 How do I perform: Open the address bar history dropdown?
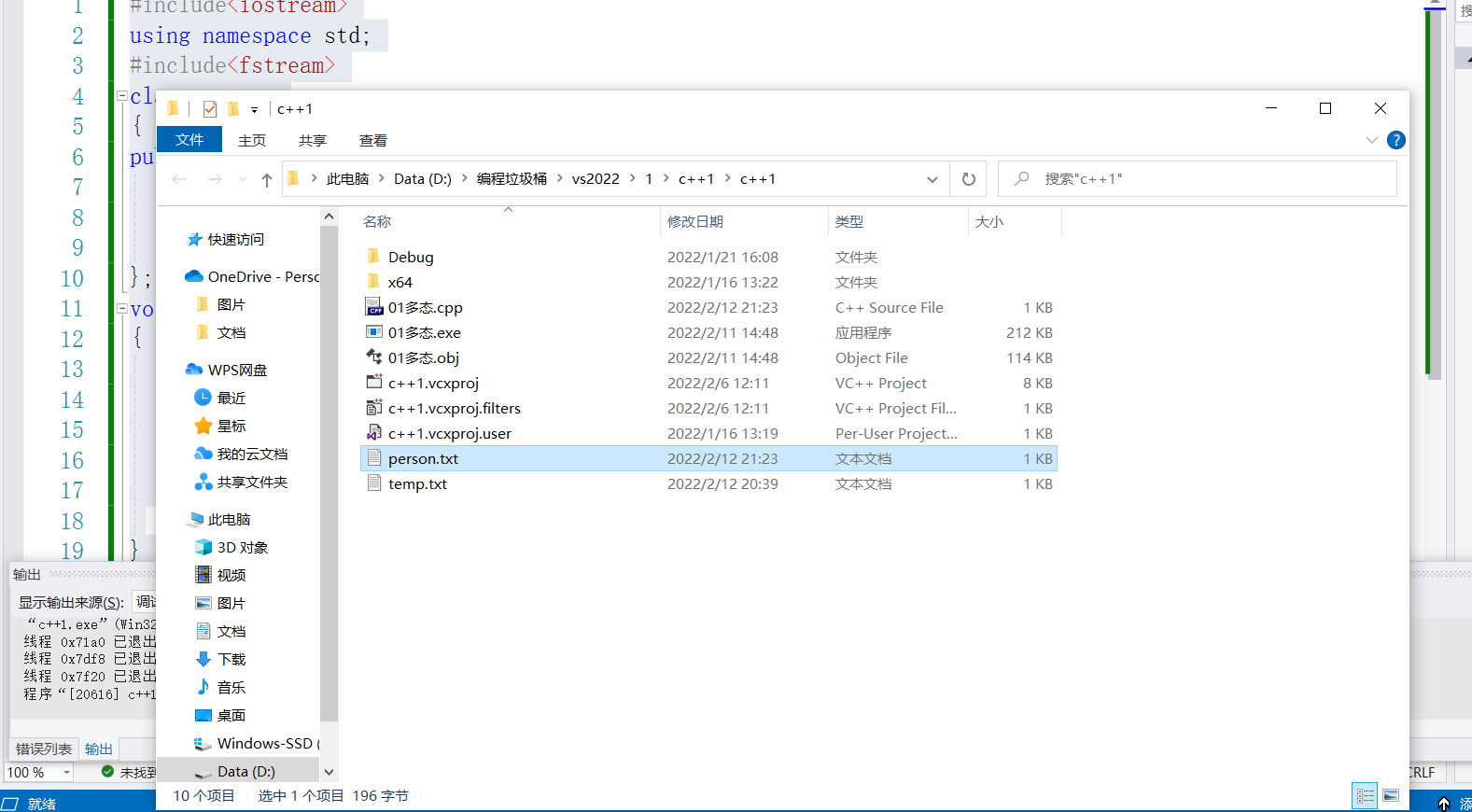click(x=932, y=179)
